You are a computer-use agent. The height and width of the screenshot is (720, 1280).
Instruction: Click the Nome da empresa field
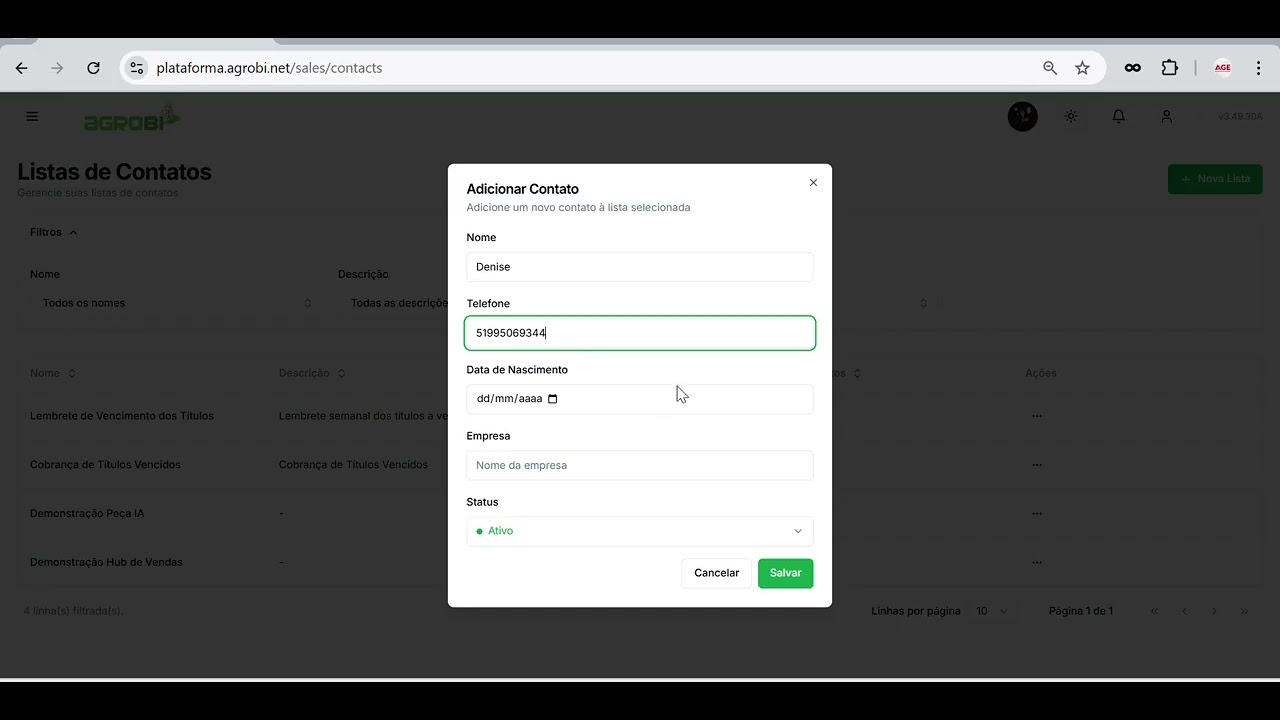(640, 465)
